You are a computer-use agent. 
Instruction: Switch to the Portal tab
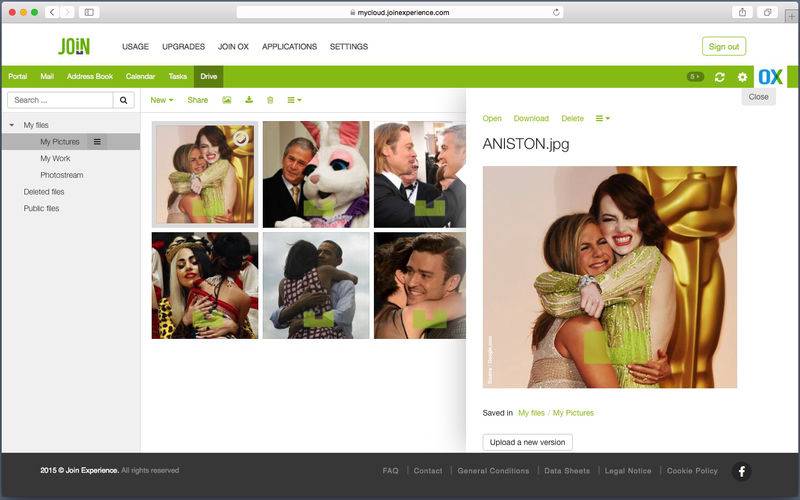pyautogui.click(x=18, y=77)
